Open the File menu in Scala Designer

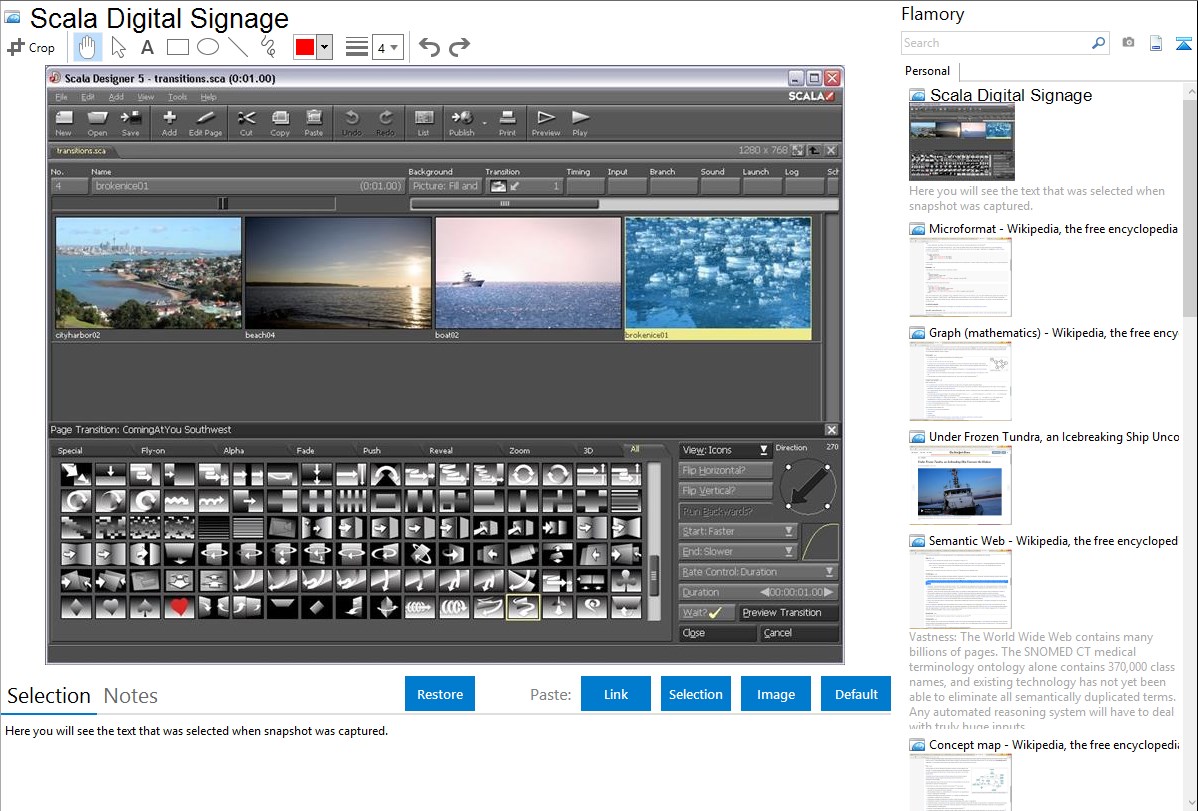point(61,97)
